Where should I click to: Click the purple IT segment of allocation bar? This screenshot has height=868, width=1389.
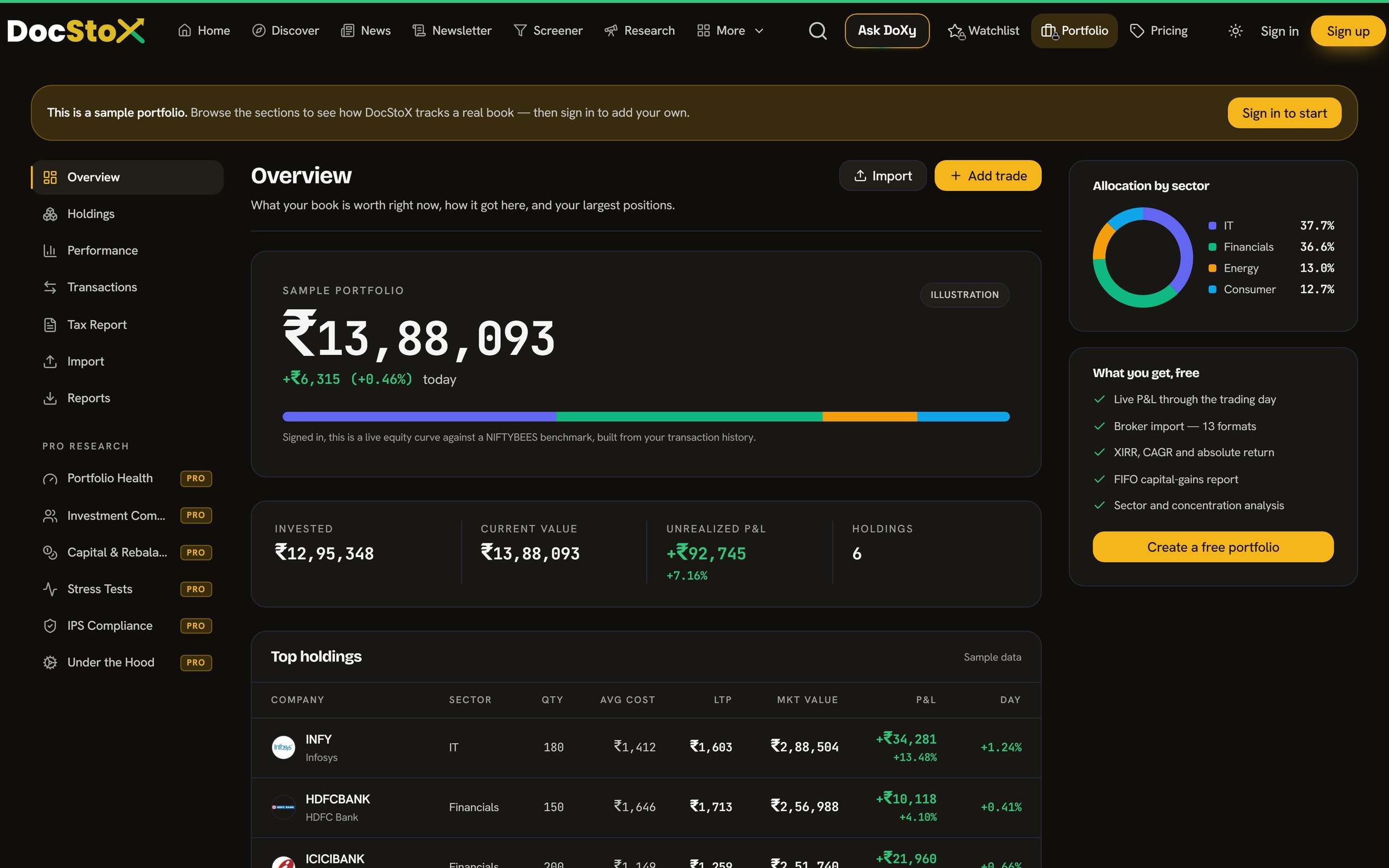pos(419,417)
